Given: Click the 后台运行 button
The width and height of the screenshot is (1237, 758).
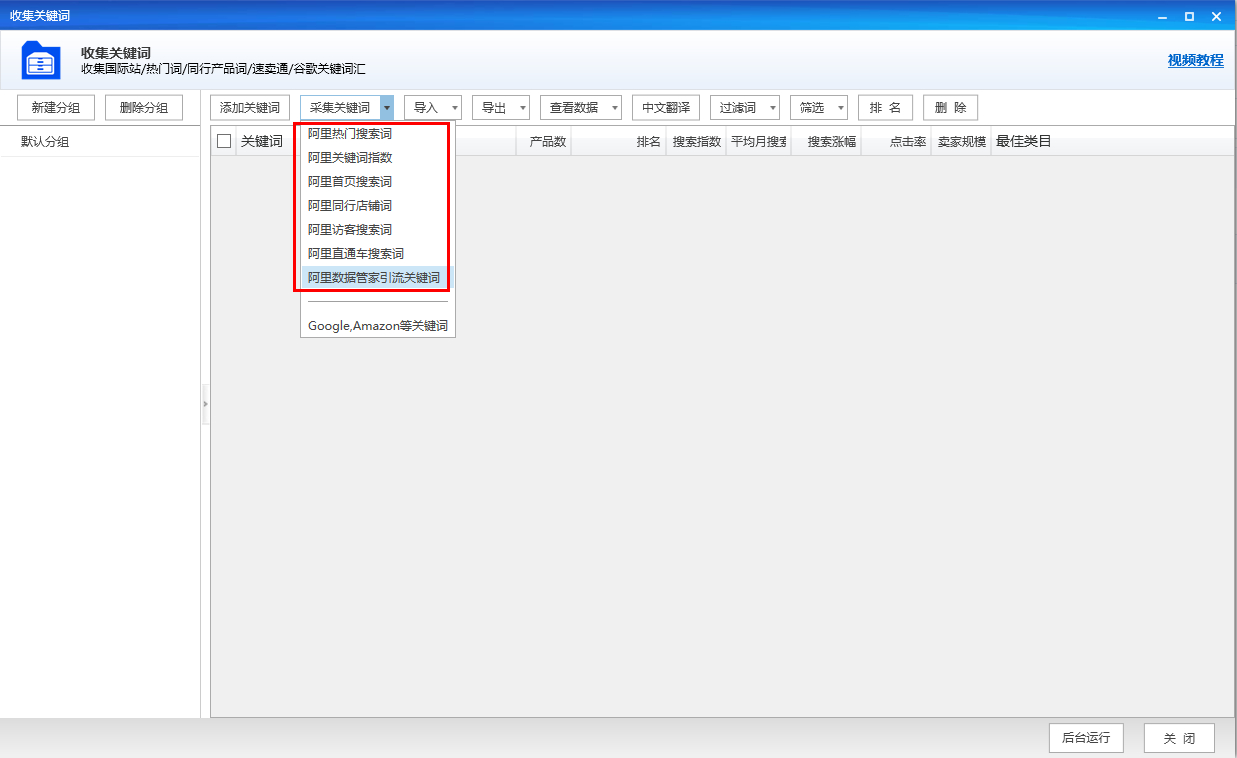Looking at the screenshot, I should (x=1086, y=738).
